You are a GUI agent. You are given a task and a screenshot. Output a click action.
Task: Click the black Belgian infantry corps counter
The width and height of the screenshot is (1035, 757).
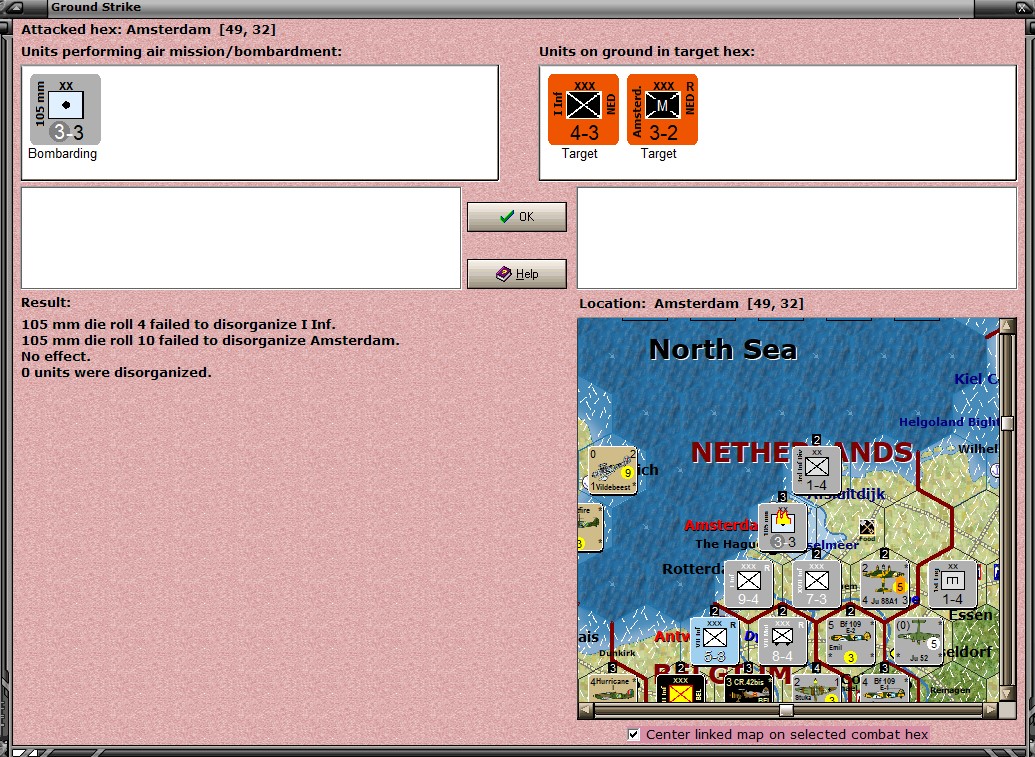(x=681, y=688)
